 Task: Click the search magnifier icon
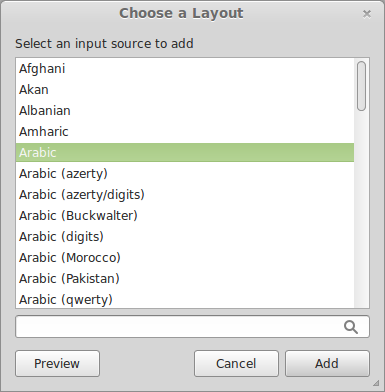point(351,327)
